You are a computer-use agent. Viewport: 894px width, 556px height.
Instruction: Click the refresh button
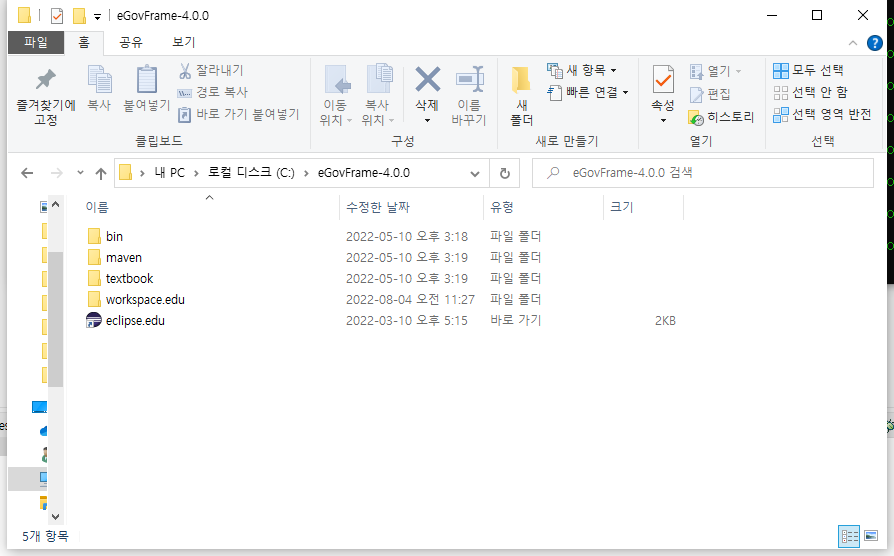tap(505, 173)
